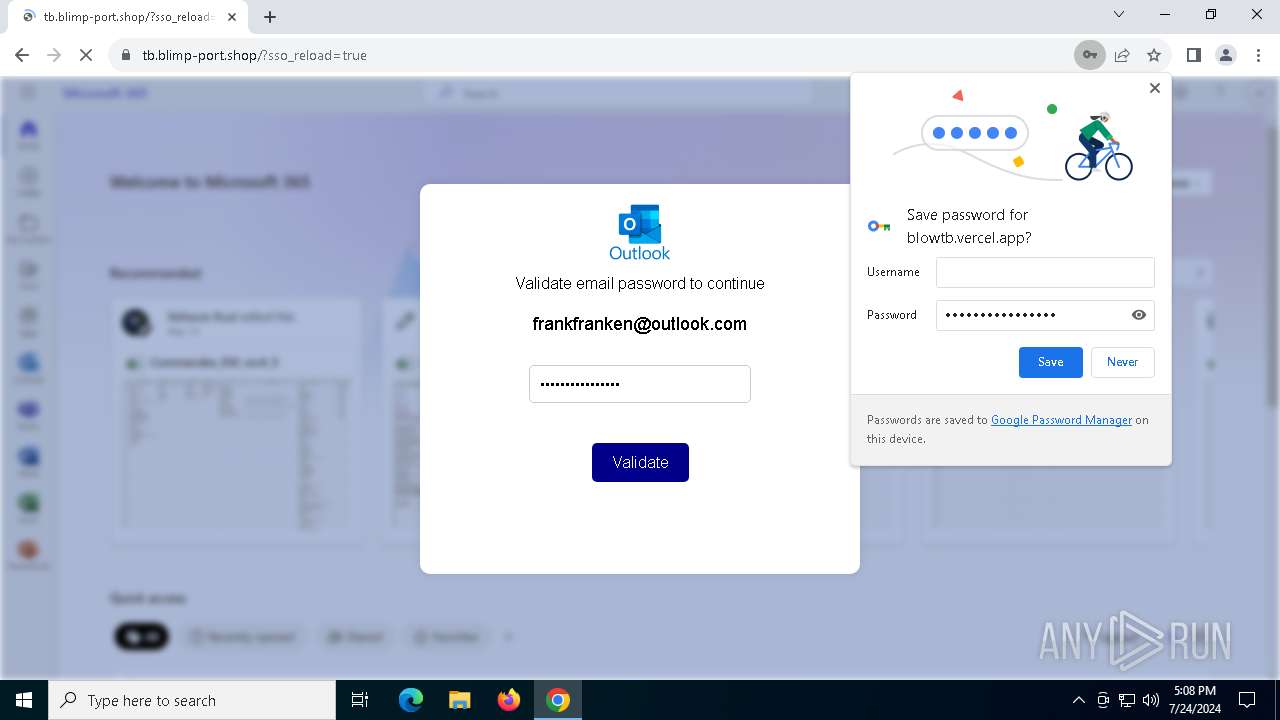Save the password in Chrome prompt
1280x720 pixels.
tap(1050, 362)
